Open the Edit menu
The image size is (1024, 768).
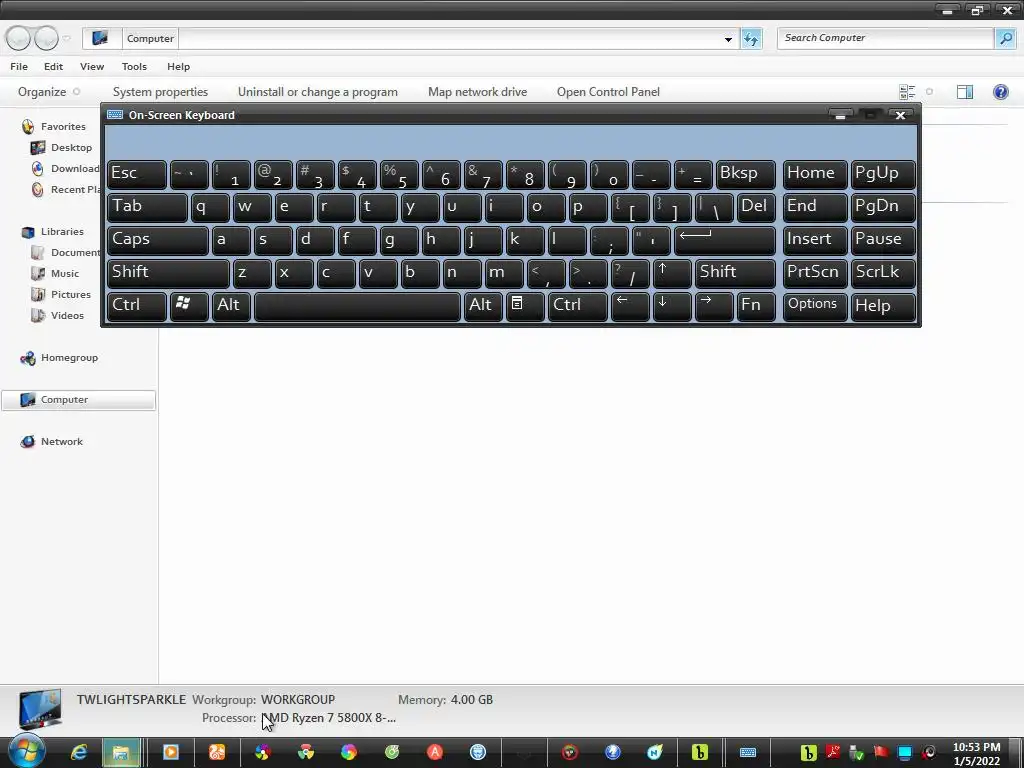pos(54,67)
